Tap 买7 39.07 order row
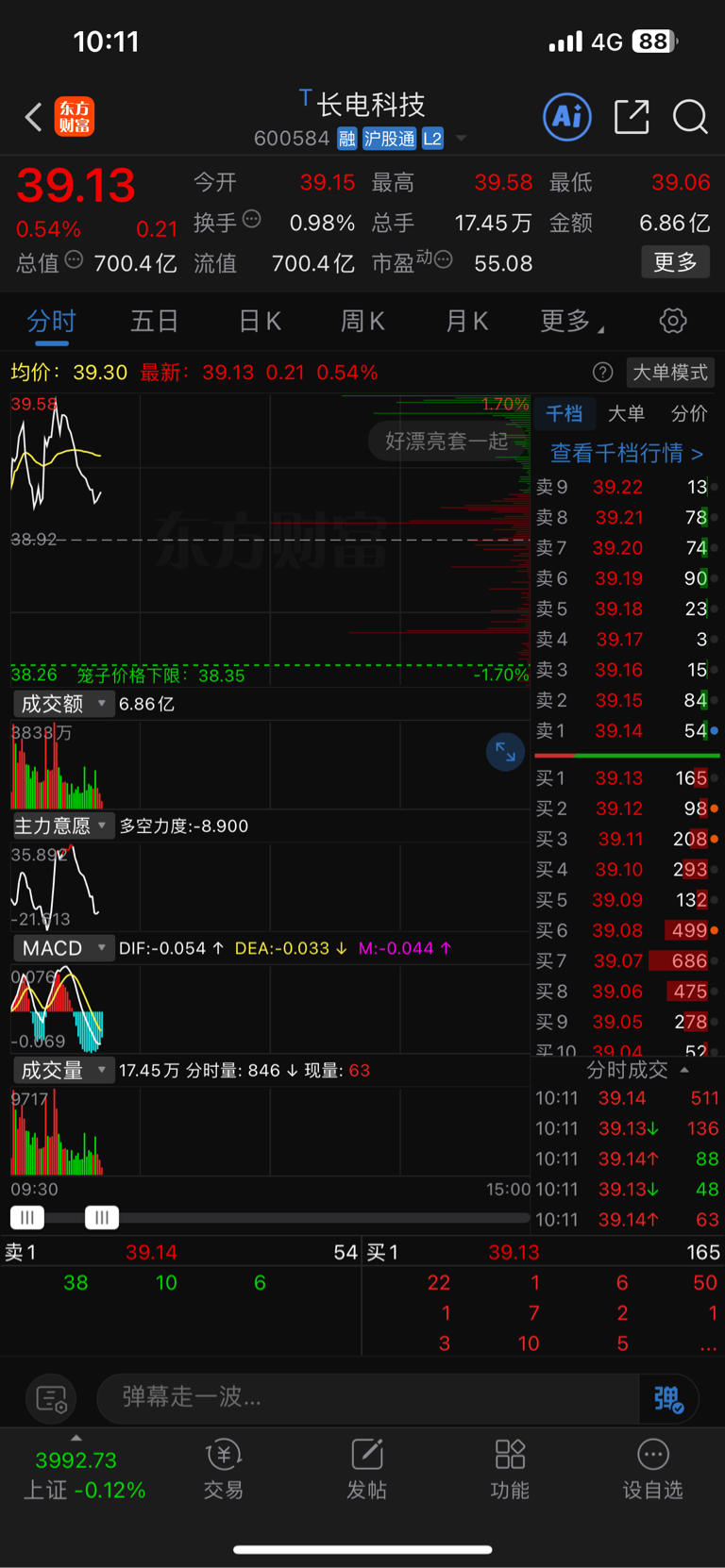Viewport: 725px width, 1568px height. [626, 961]
